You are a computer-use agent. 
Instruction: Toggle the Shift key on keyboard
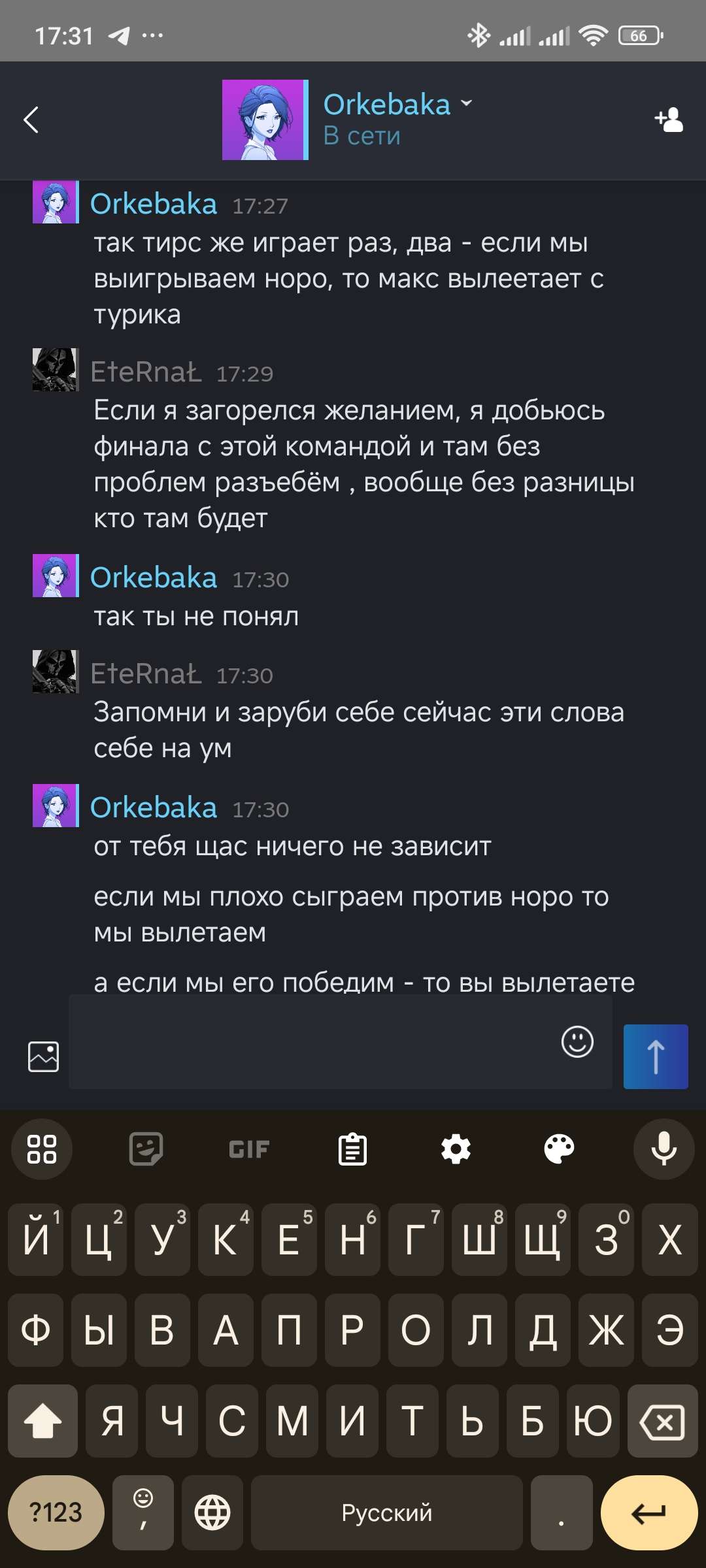[x=42, y=1421]
